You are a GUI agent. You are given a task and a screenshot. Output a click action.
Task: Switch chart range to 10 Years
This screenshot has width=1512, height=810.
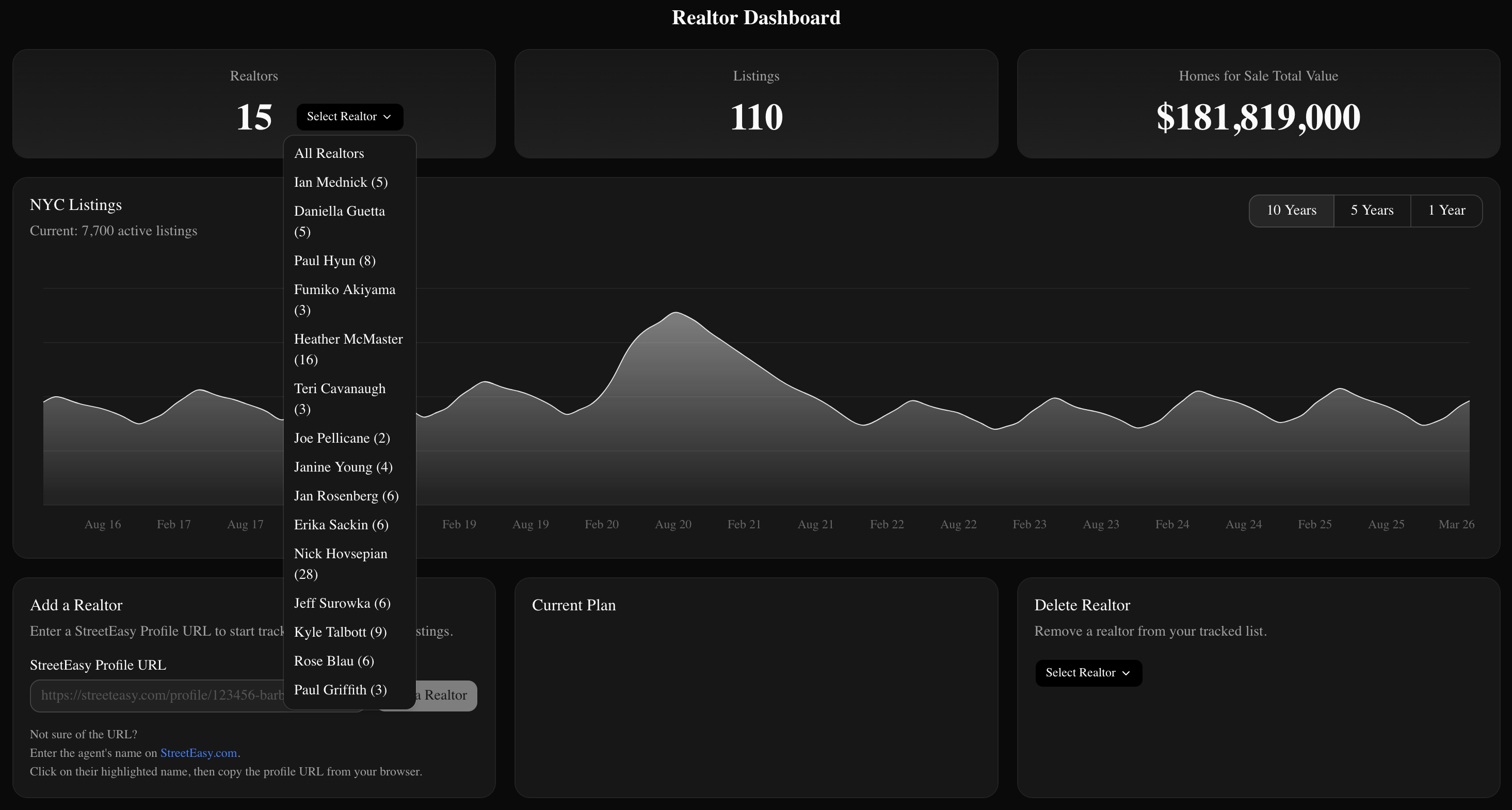(1291, 210)
